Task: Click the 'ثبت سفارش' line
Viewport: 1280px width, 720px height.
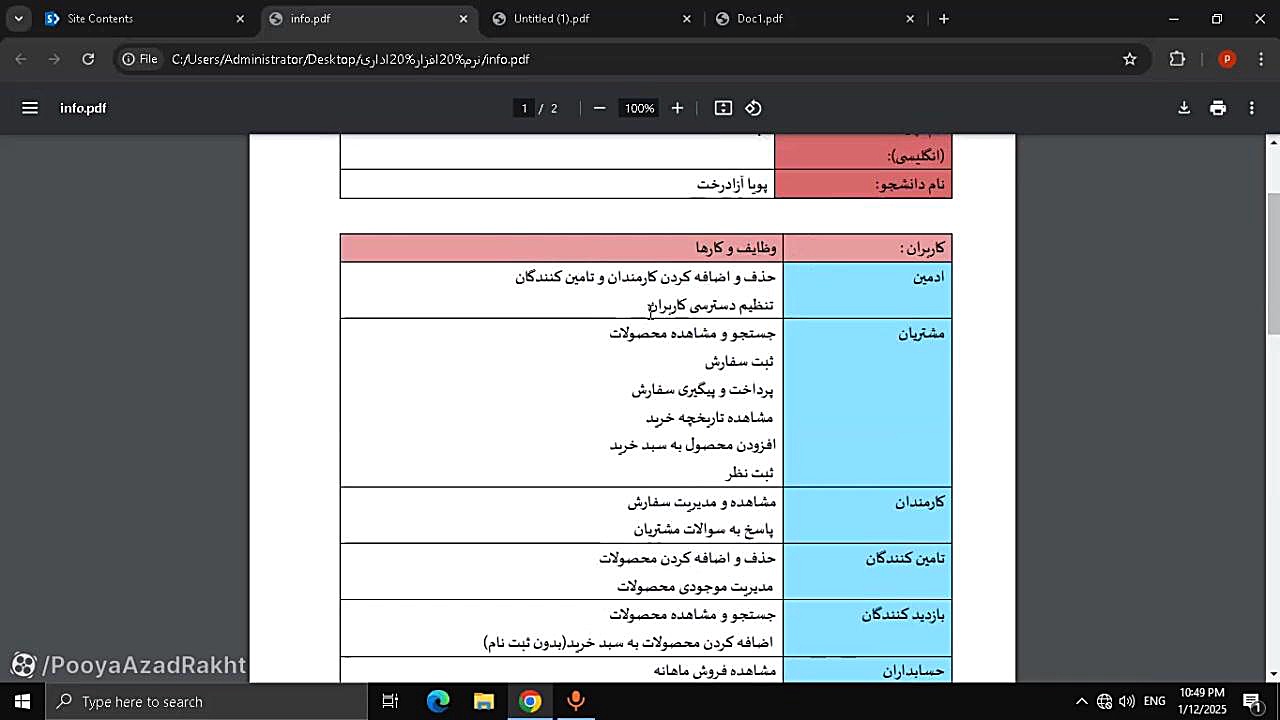Action: (739, 361)
